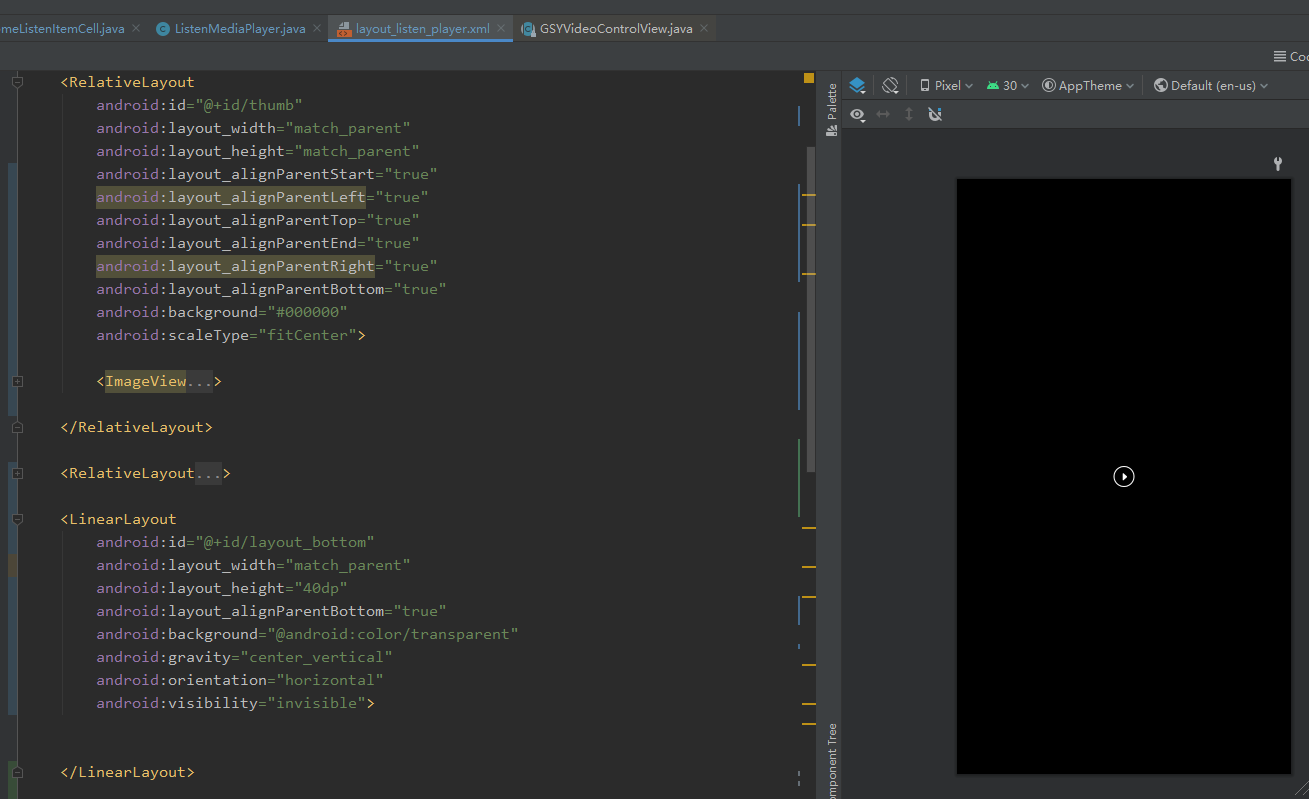Click the closing </RelativeLayout> tag
The height and width of the screenshot is (799, 1309).
136,427
